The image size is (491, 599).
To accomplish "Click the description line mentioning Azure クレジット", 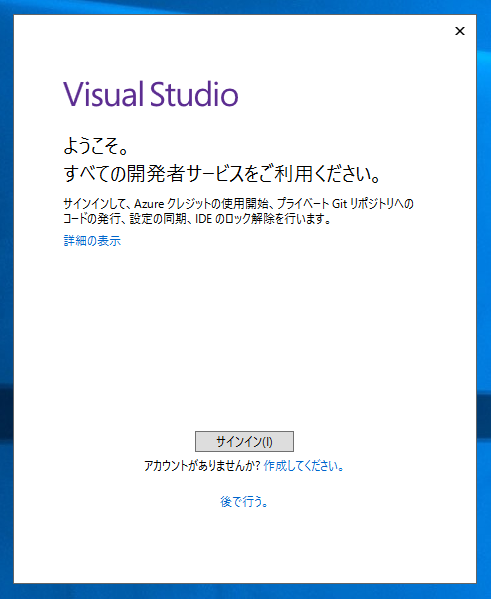I will click(238, 204).
